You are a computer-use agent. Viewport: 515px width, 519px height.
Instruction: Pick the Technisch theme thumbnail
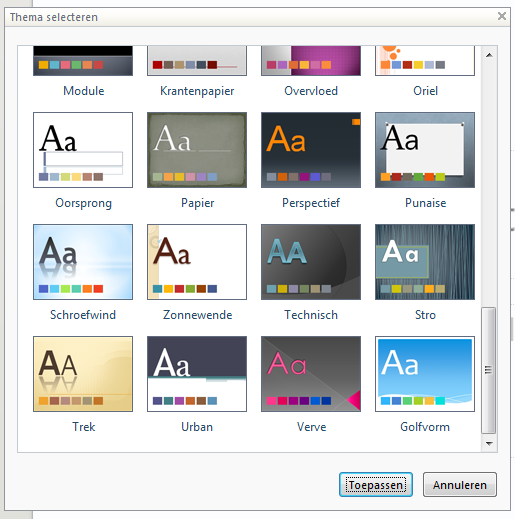click(311, 262)
